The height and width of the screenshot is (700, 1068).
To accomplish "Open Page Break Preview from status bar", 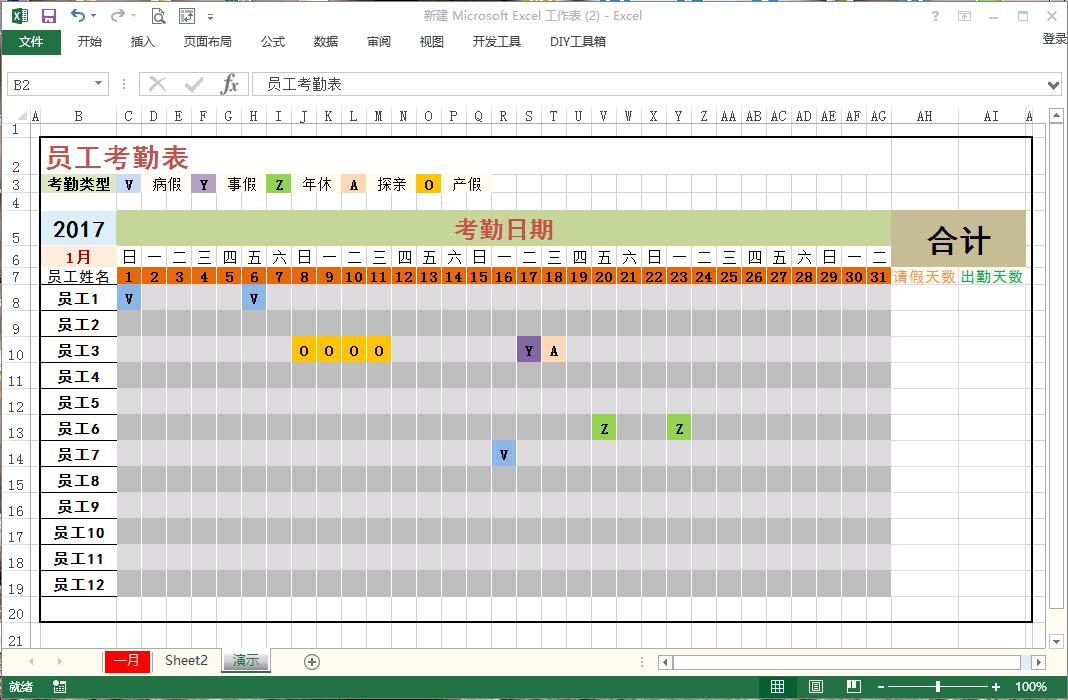I will 851,687.
